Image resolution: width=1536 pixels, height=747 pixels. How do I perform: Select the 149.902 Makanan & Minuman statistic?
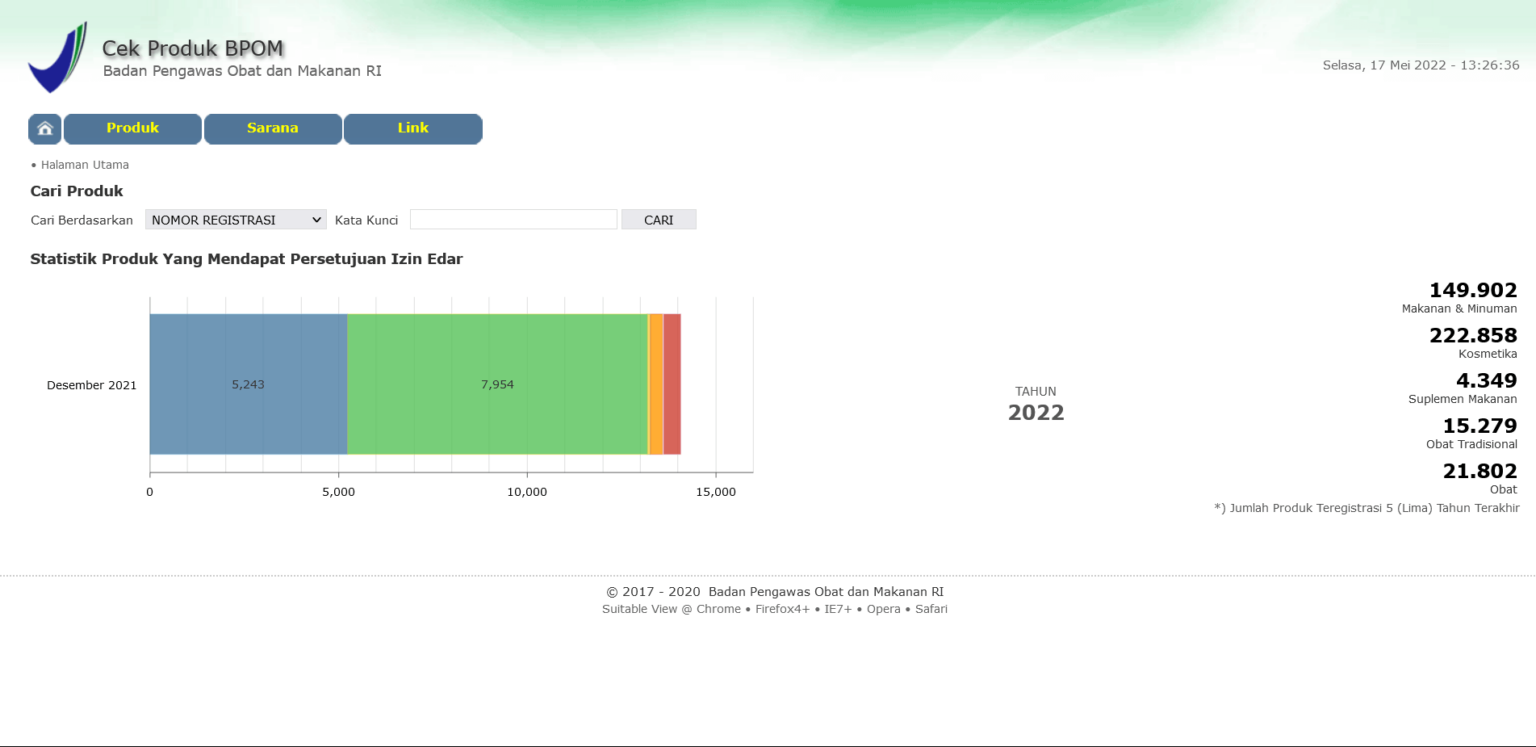point(1472,291)
